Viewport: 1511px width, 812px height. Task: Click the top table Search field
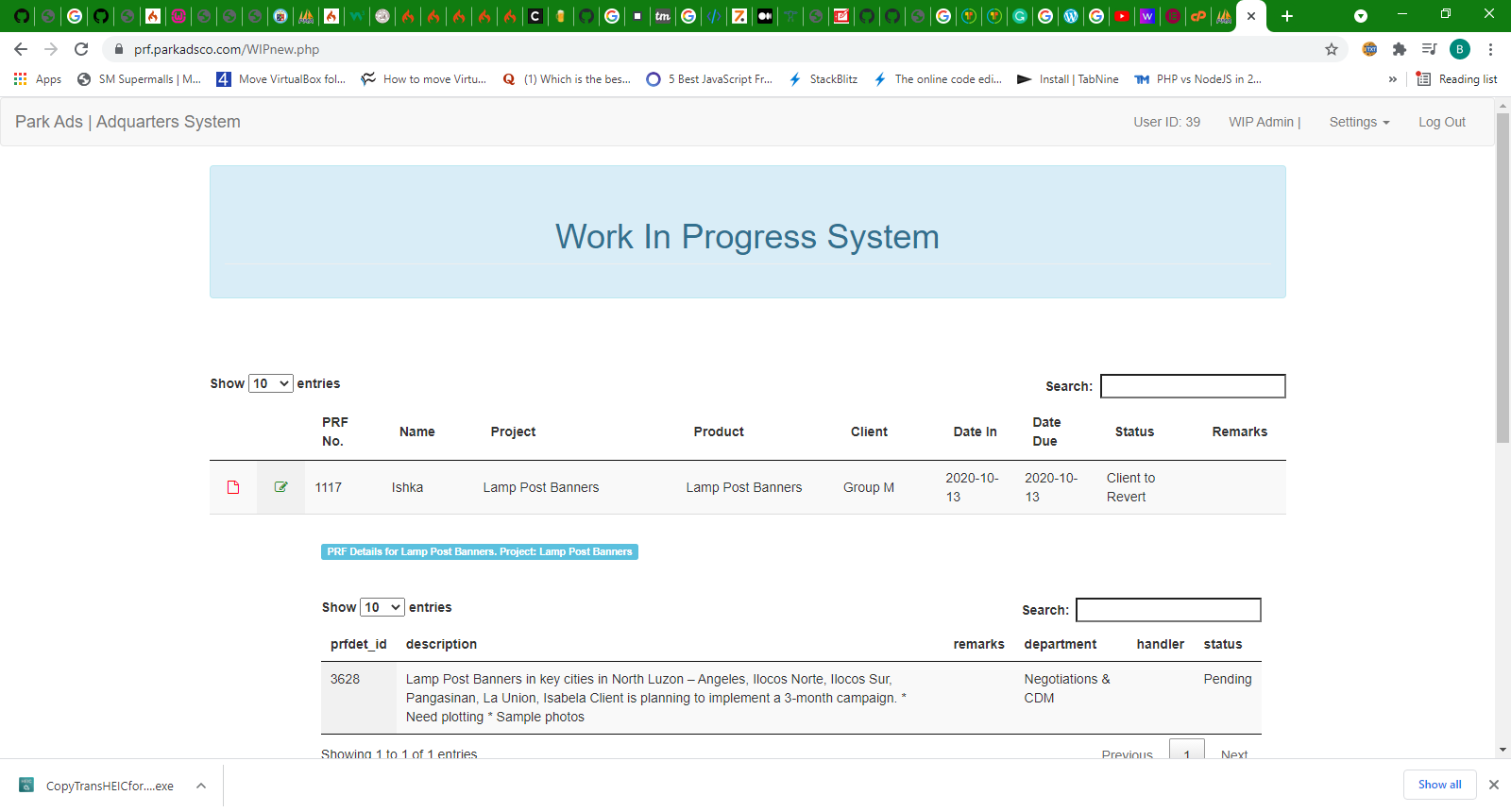point(1193,386)
